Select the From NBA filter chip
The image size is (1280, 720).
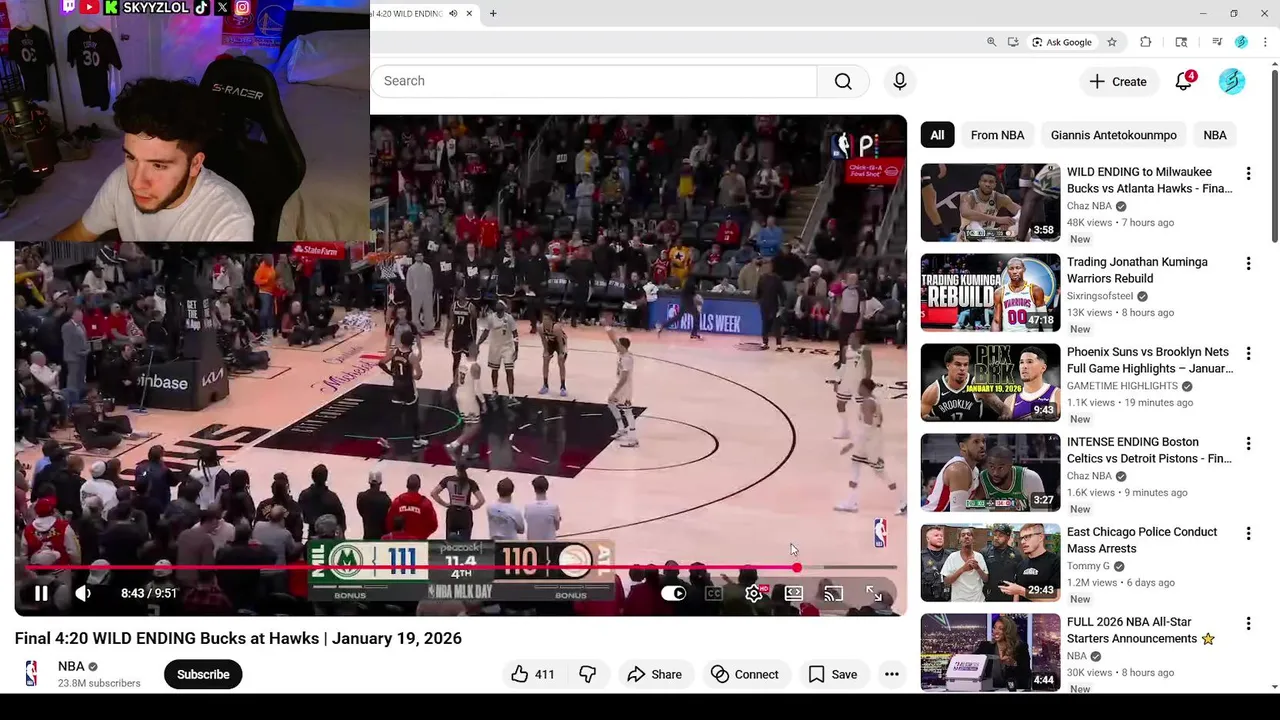pyautogui.click(x=997, y=135)
